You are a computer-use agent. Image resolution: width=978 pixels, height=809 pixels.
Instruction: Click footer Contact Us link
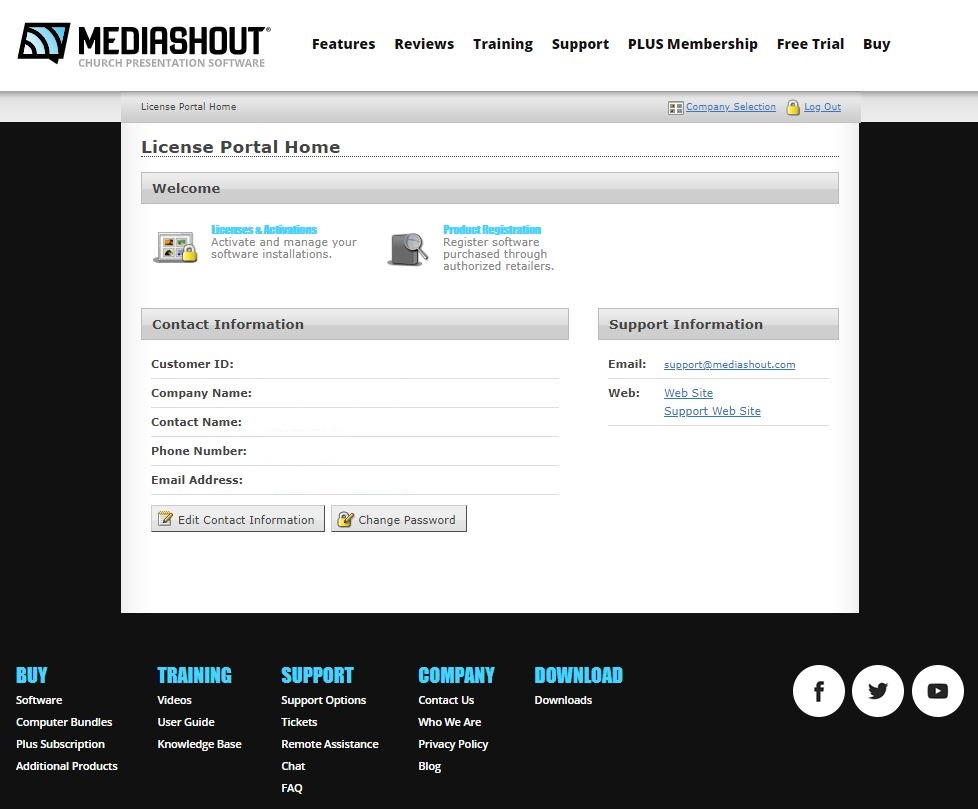click(x=446, y=700)
